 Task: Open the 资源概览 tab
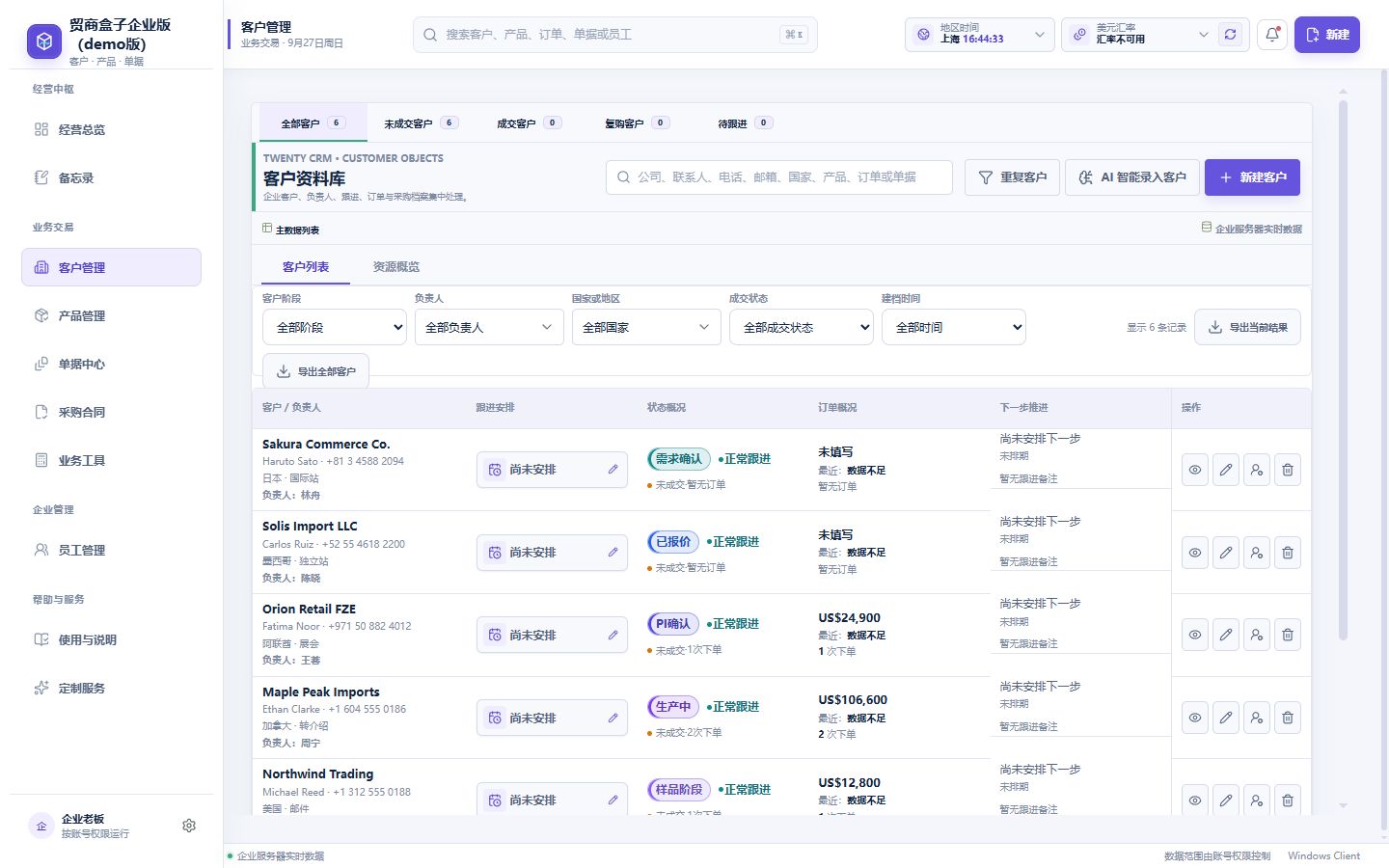click(x=396, y=267)
